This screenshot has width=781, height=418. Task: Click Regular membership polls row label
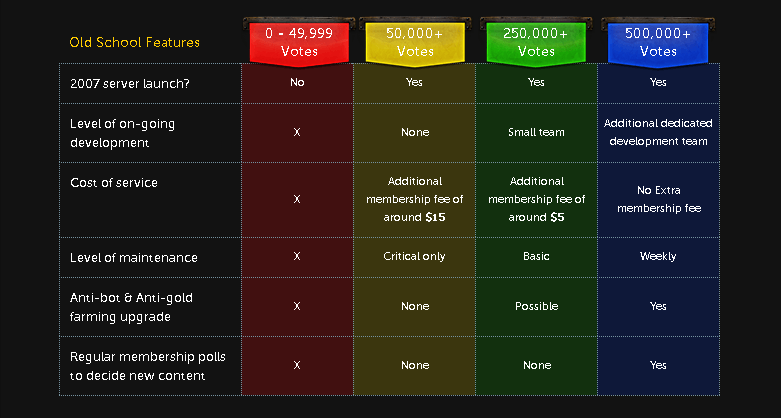(148, 366)
